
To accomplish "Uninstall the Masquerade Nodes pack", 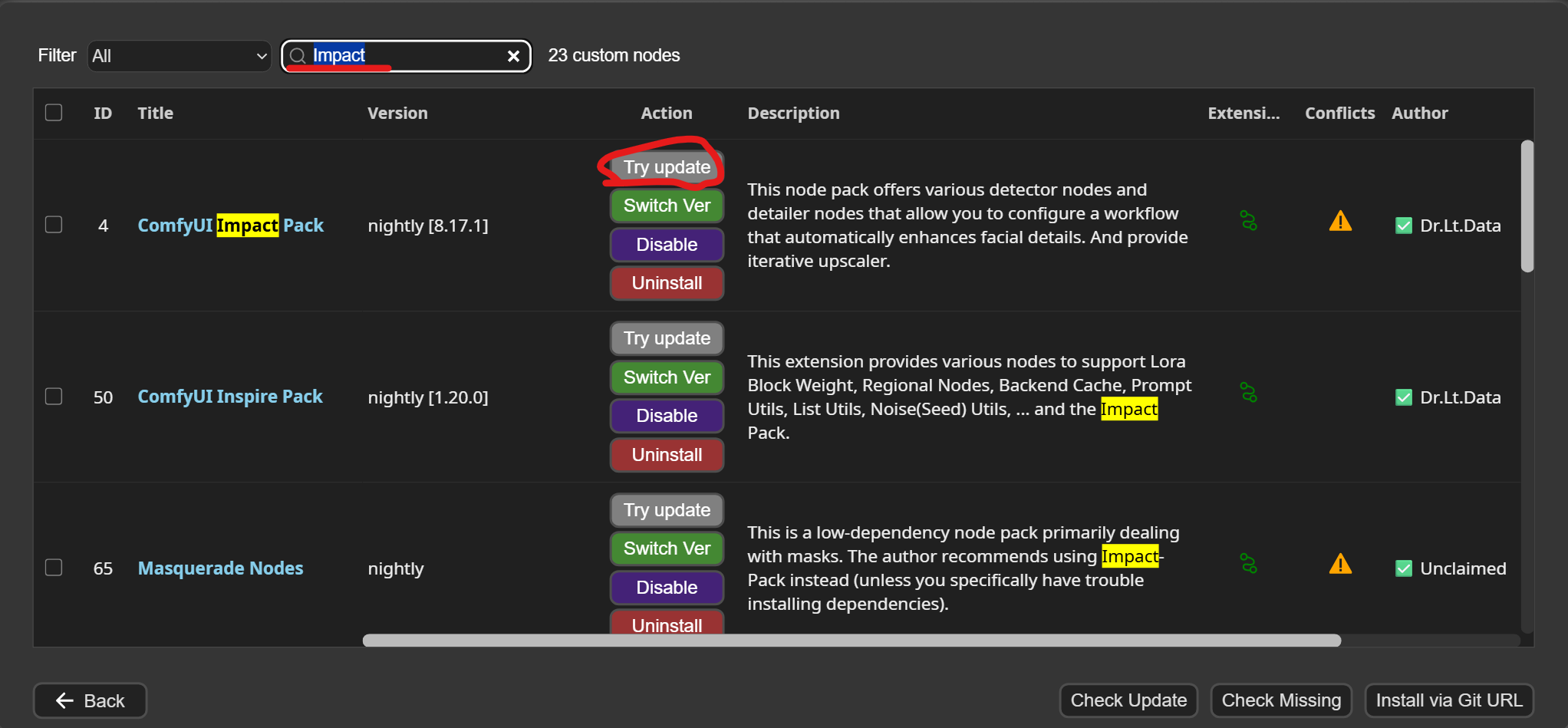I will [667, 622].
